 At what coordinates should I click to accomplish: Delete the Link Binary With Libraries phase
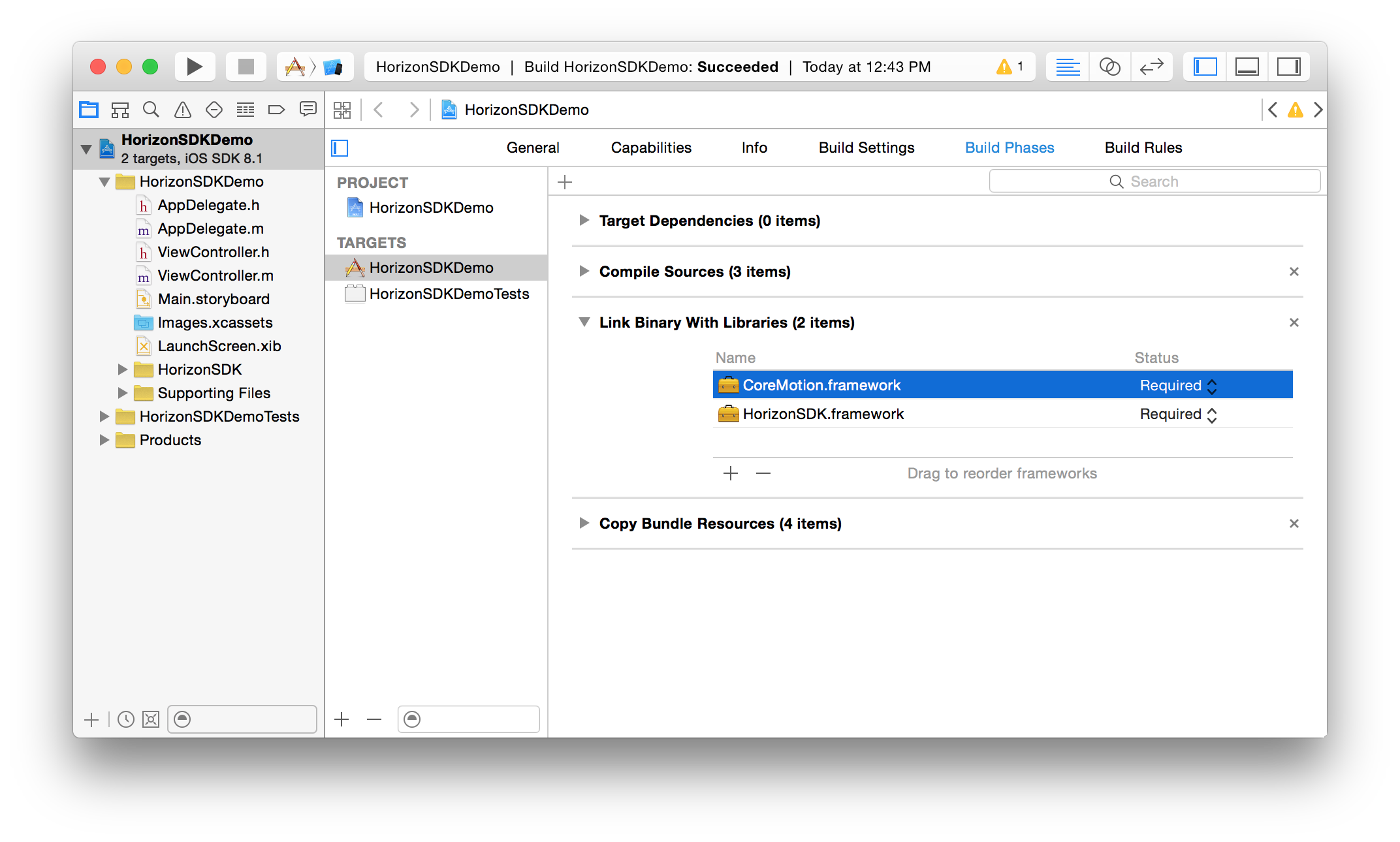click(1294, 322)
